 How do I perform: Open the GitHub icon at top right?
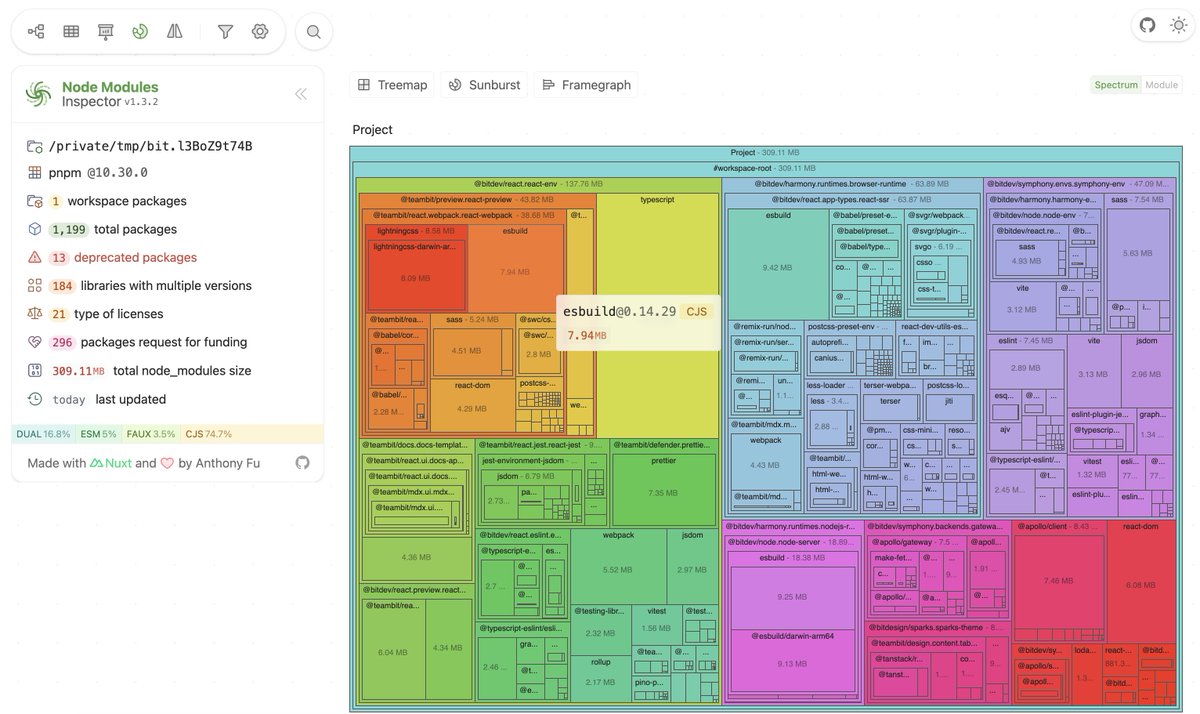[x=1147, y=25]
